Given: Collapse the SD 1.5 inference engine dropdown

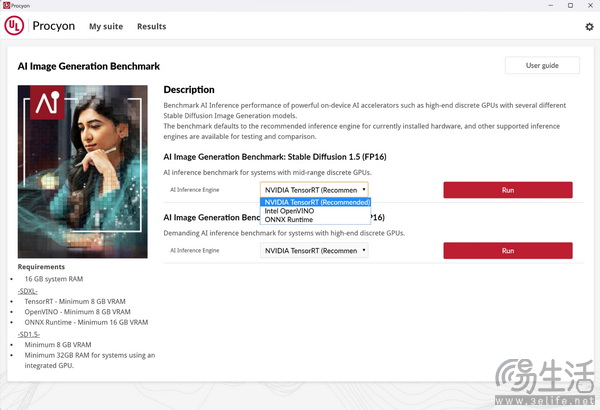Looking at the screenshot, I should [314, 190].
